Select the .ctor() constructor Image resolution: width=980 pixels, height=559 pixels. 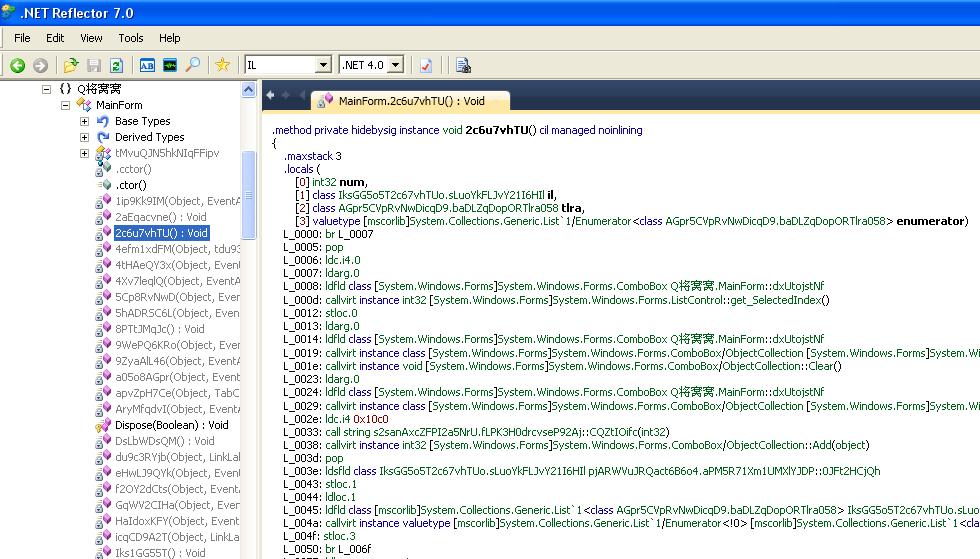(131, 185)
